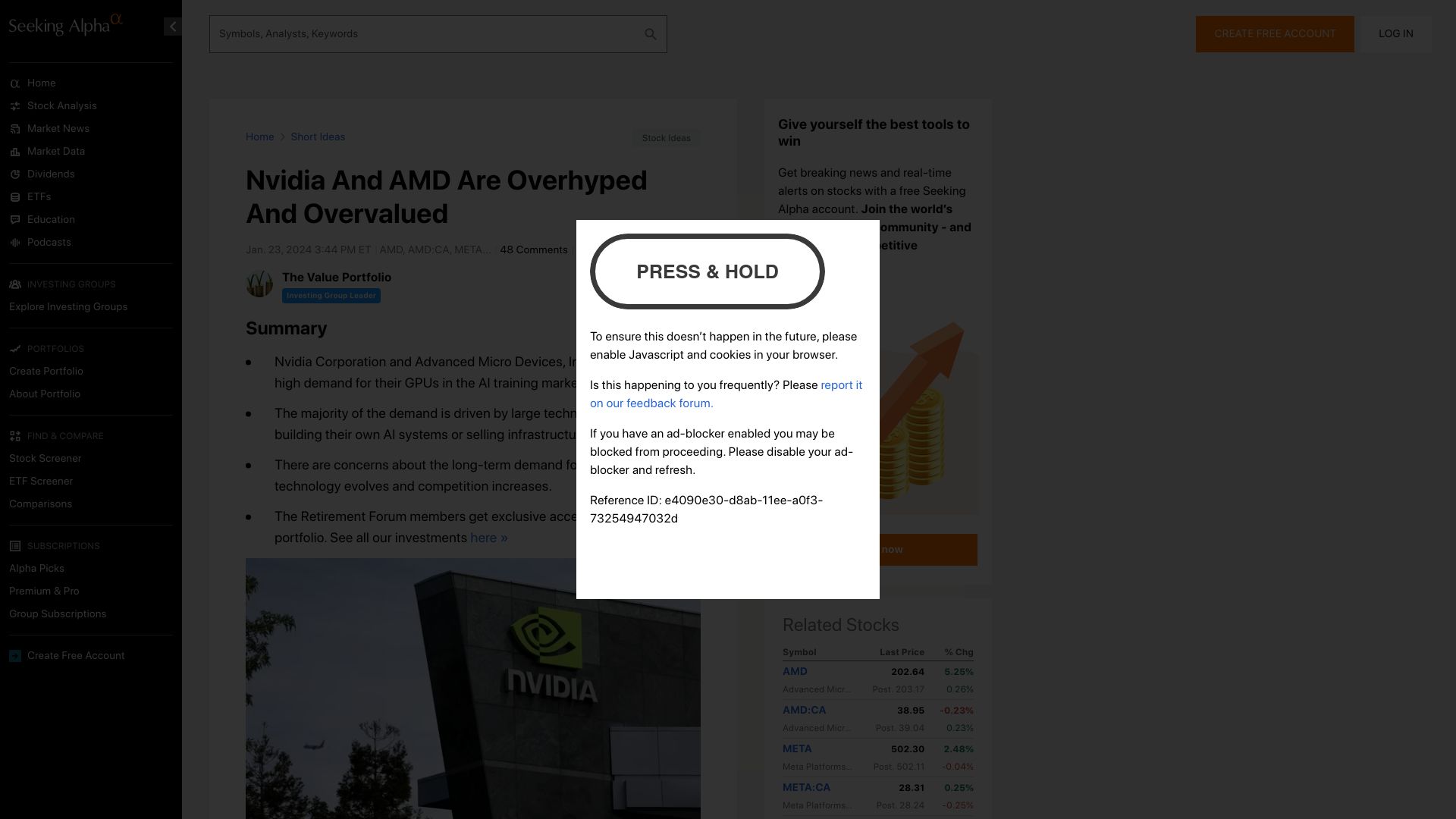This screenshot has height=819, width=1456.
Task: Open Create Portfolio link
Action: (46, 372)
